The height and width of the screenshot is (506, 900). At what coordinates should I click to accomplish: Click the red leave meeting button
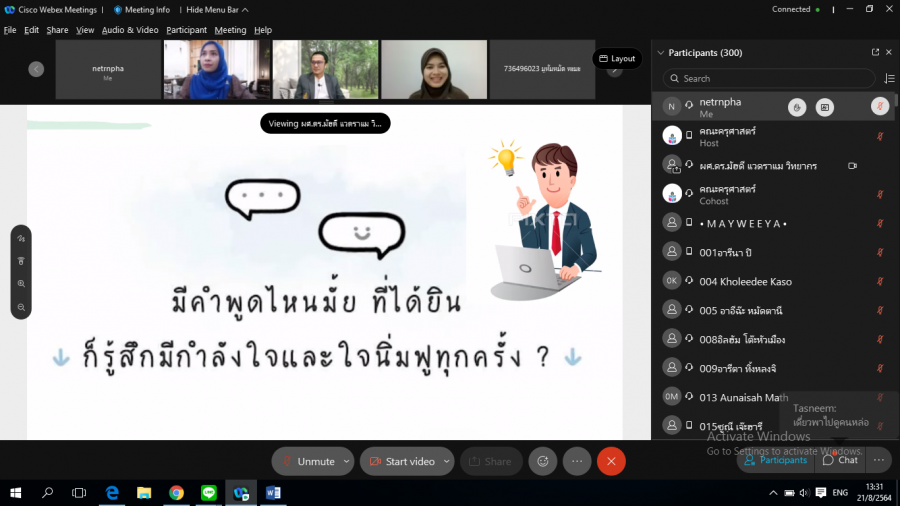pyautogui.click(x=611, y=461)
